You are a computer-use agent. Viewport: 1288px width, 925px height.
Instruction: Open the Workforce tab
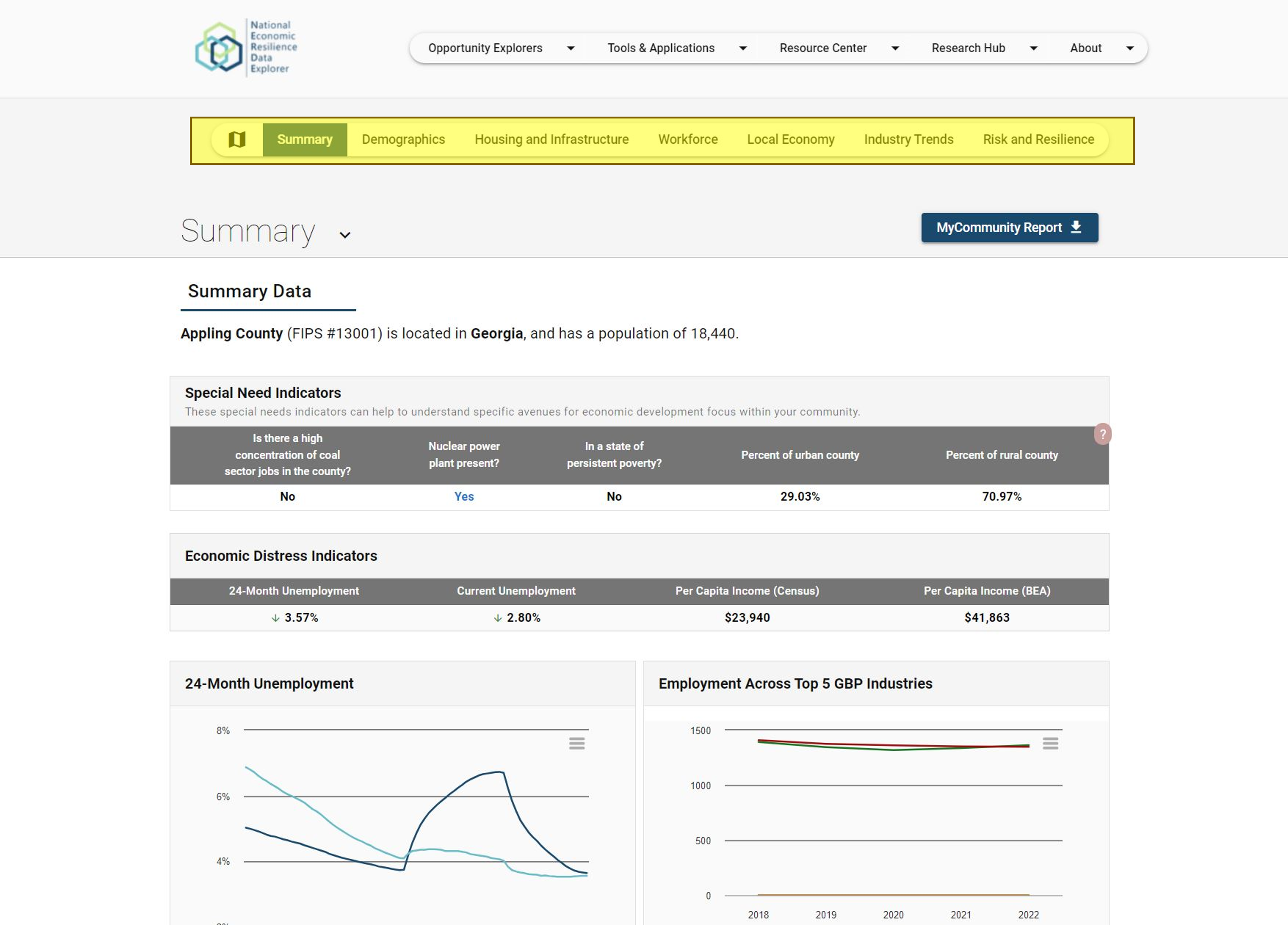click(688, 140)
